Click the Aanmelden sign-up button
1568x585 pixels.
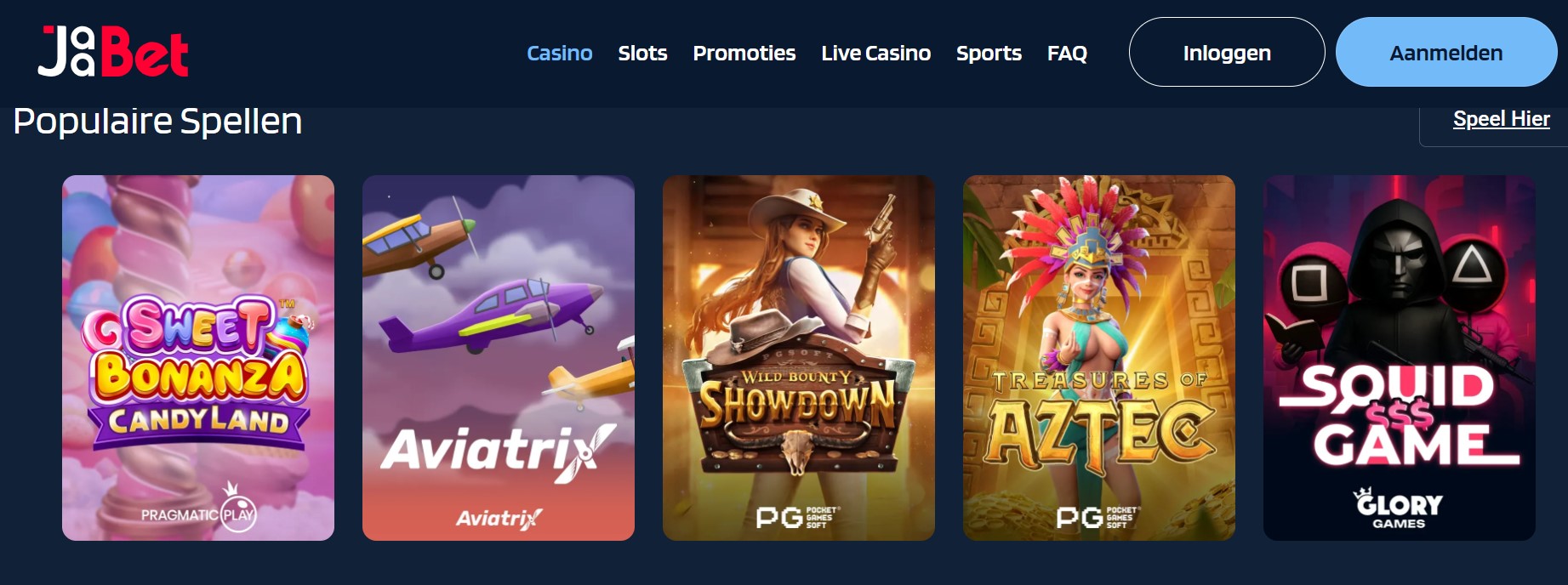click(x=1446, y=52)
